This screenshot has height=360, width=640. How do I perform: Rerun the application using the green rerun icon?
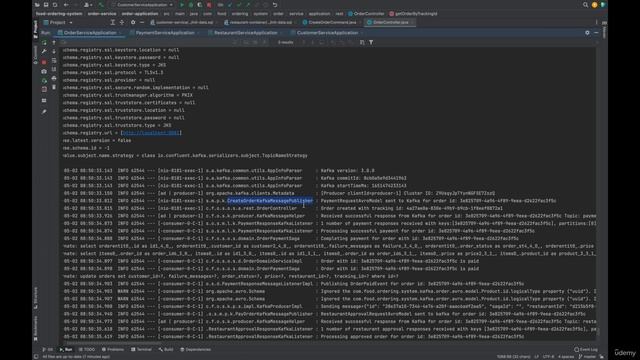44,42
